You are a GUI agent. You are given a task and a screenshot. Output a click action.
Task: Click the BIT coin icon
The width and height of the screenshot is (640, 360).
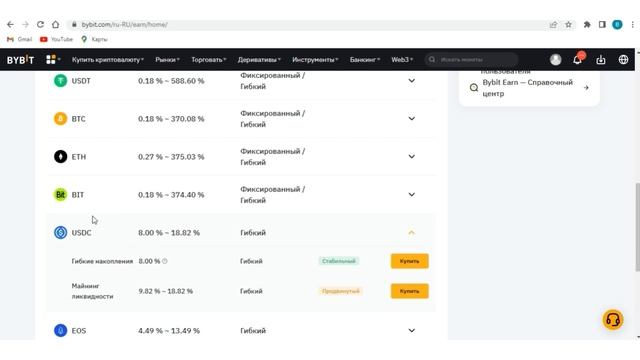(x=60, y=195)
